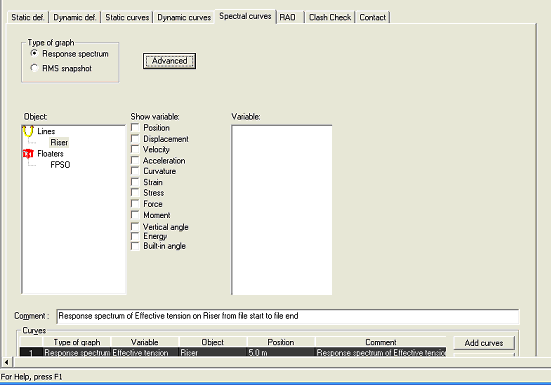Viewport: 551px width, 387px height.
Task: Click the Type of graph column header
Action: point(77,342)
